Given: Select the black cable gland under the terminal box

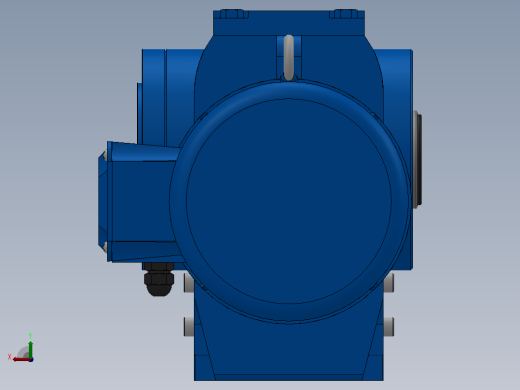Looking at the screenshot, I should click(159, 279).
